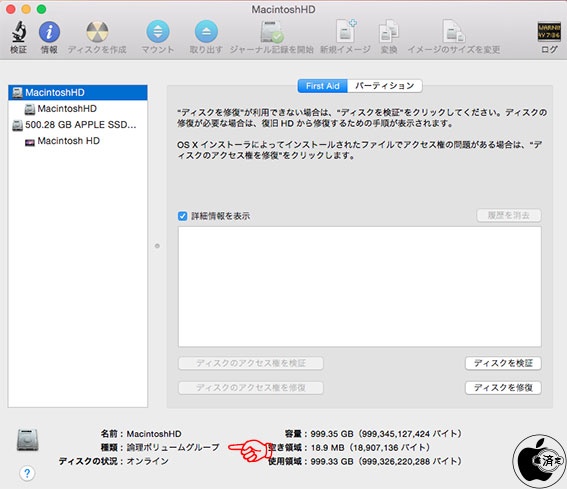Viewport: 567px width, 489px height.
Task: Click the 新規イメージ (New Image) icon
Action: (x=346, y=32)
